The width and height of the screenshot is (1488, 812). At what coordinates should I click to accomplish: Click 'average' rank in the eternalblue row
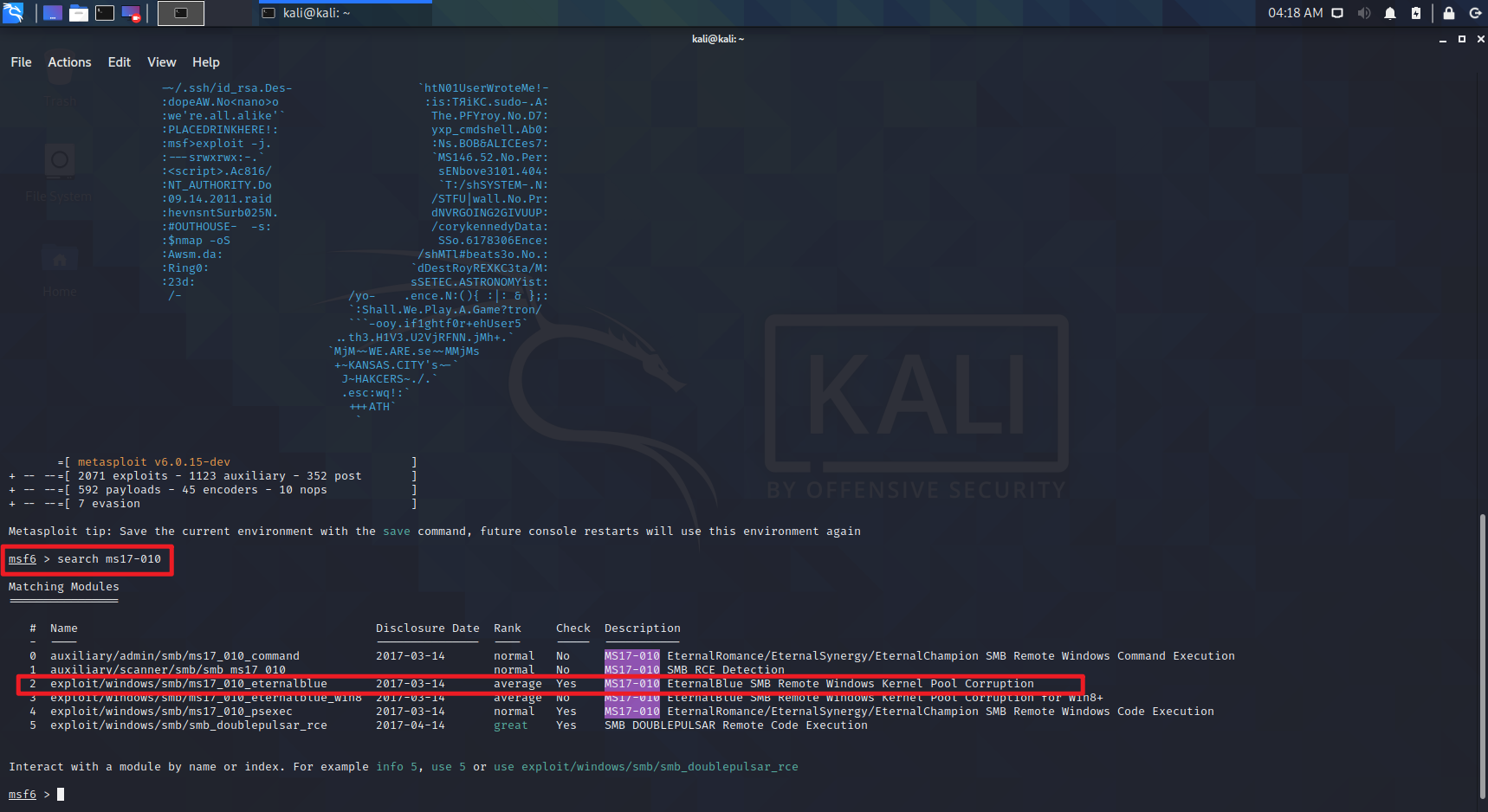[518, 684]
